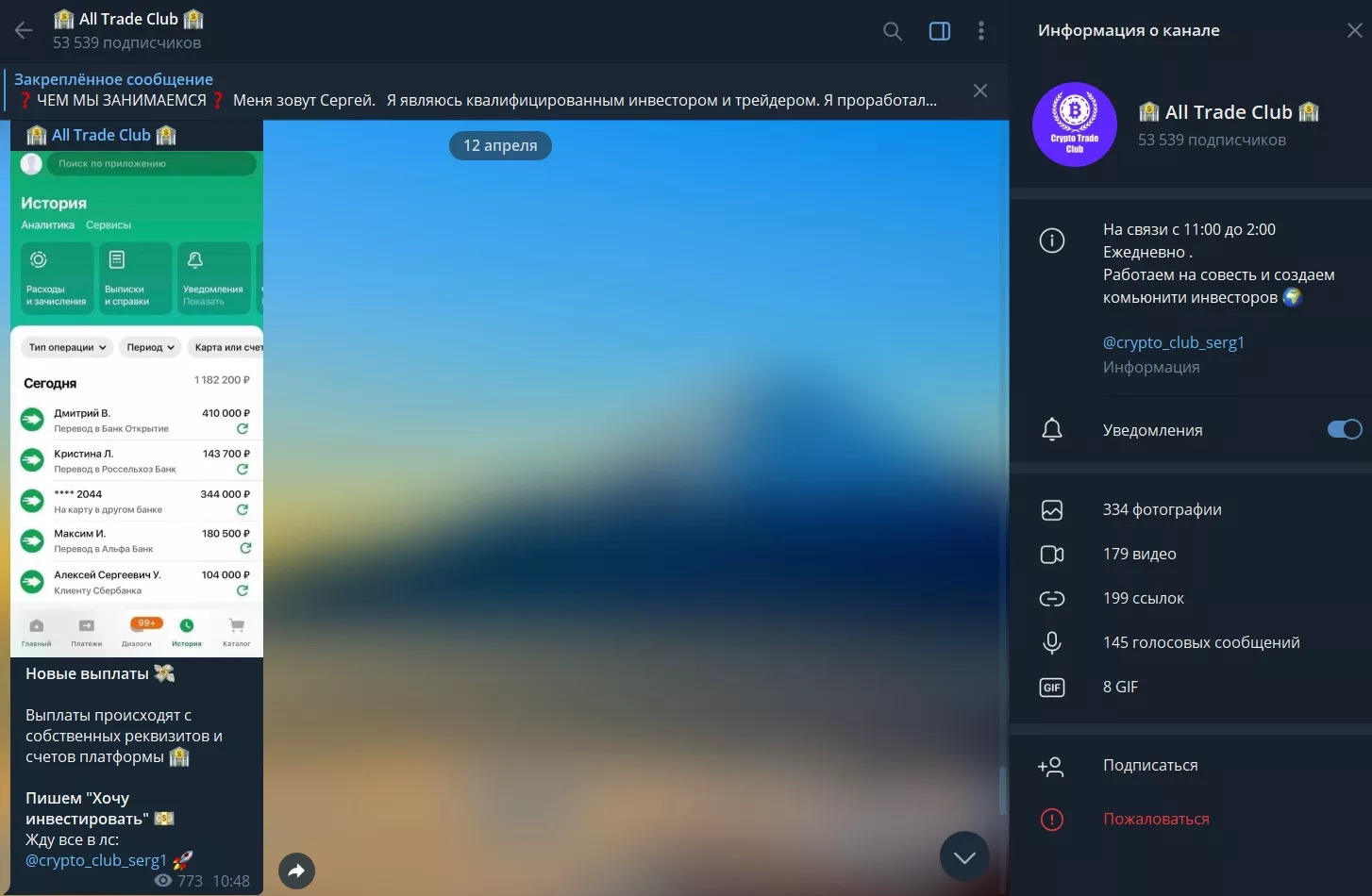Open the Crypto Trade Club channel avatar
The image size is (1372, 896).
pyautogui.click(x=1075, y=124)
